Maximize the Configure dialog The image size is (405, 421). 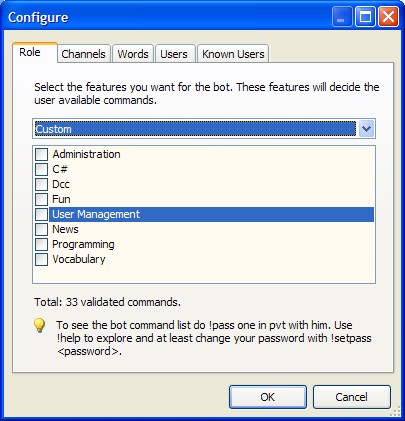pos(365,17)
